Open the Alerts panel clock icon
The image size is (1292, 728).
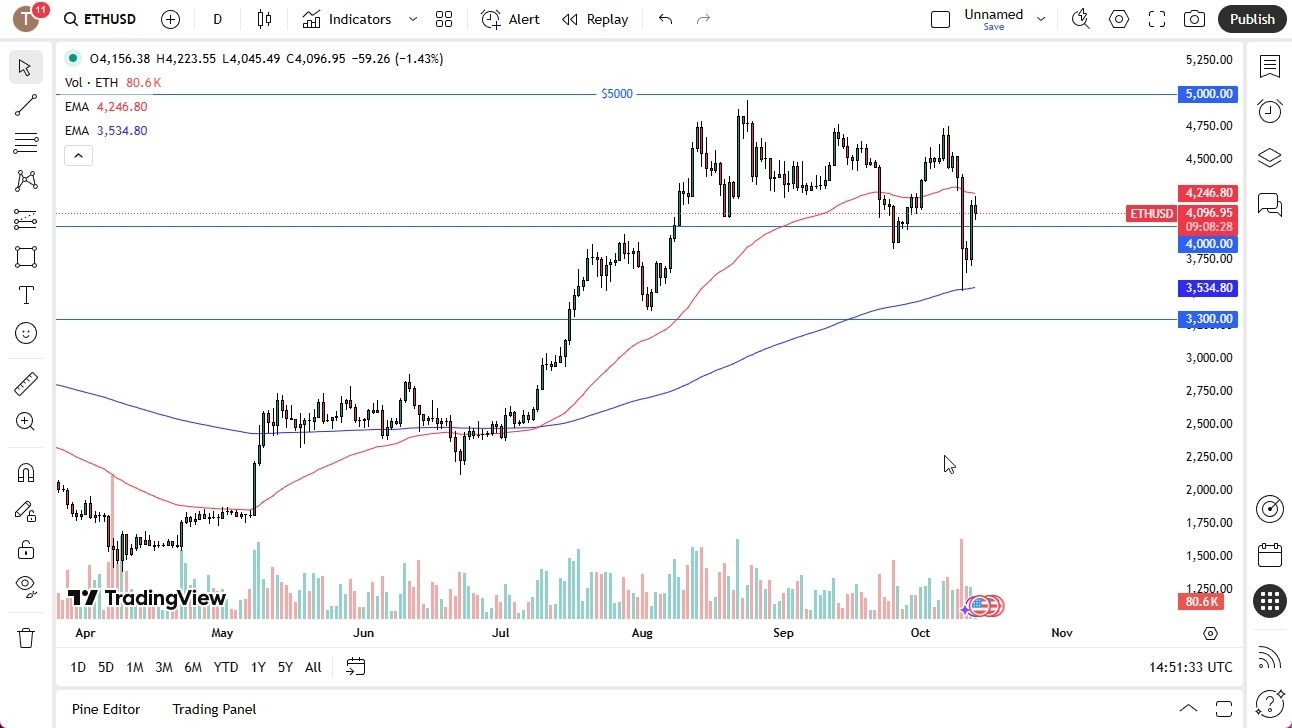(1269, 111)
